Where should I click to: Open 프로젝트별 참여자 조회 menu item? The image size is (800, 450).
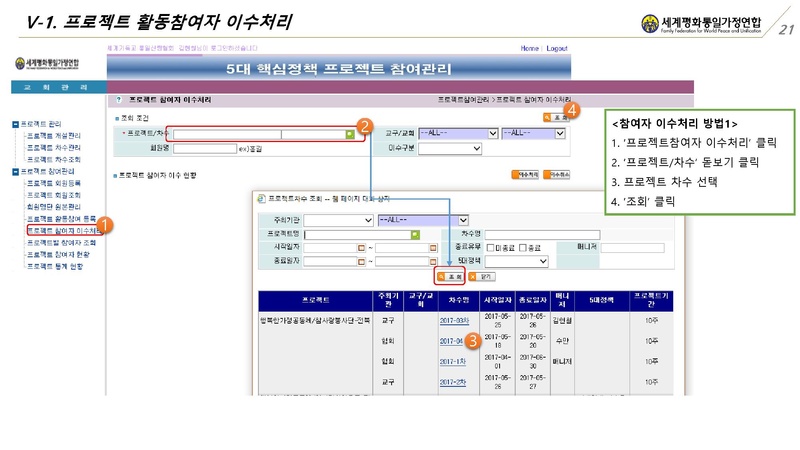pos(61,242)
